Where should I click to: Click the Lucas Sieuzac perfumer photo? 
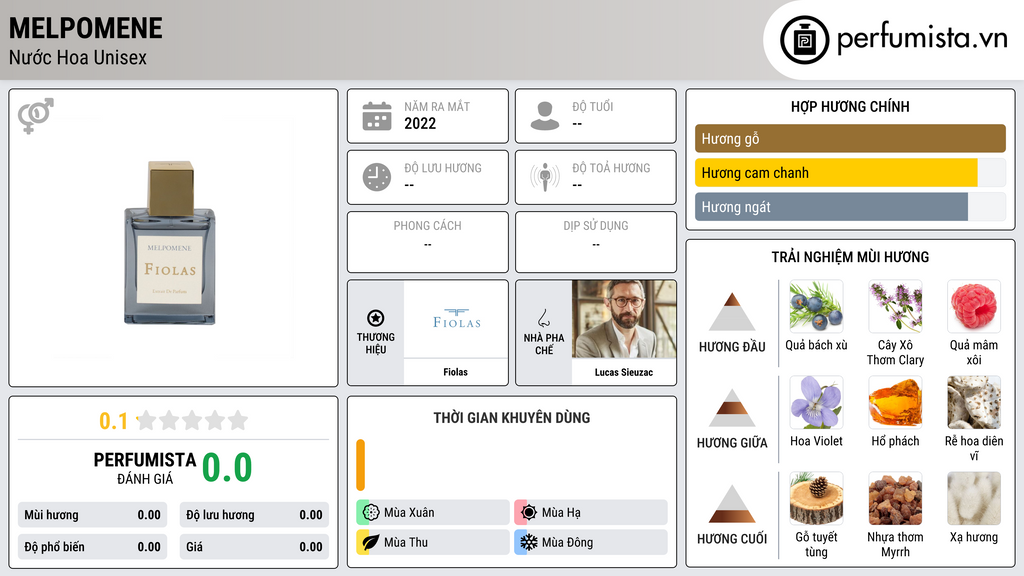(x=624, y=319)
